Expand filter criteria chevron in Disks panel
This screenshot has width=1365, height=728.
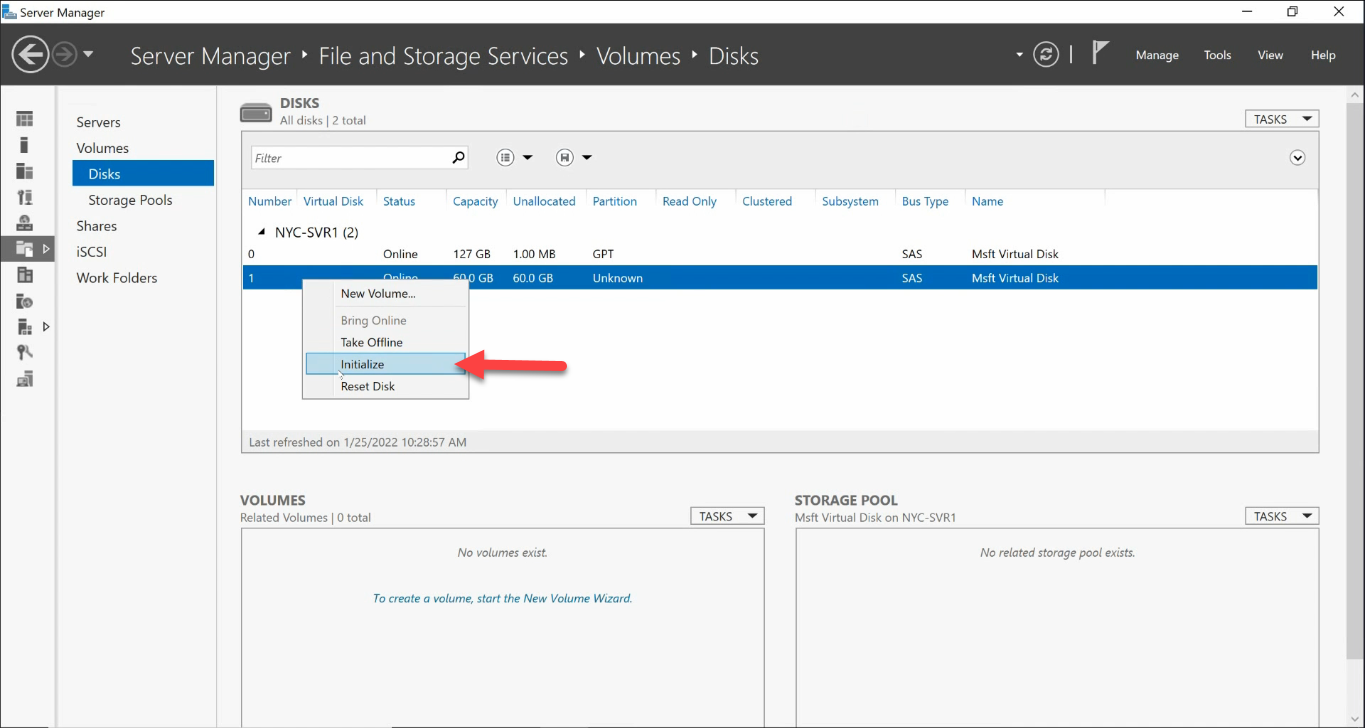click(x=1298, y=158)
